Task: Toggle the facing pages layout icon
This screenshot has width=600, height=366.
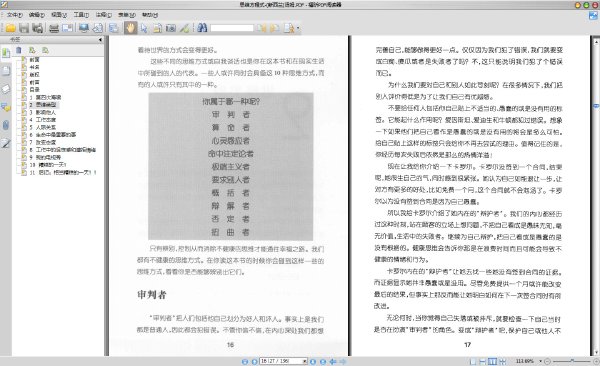Action: [x=492, y=361]
